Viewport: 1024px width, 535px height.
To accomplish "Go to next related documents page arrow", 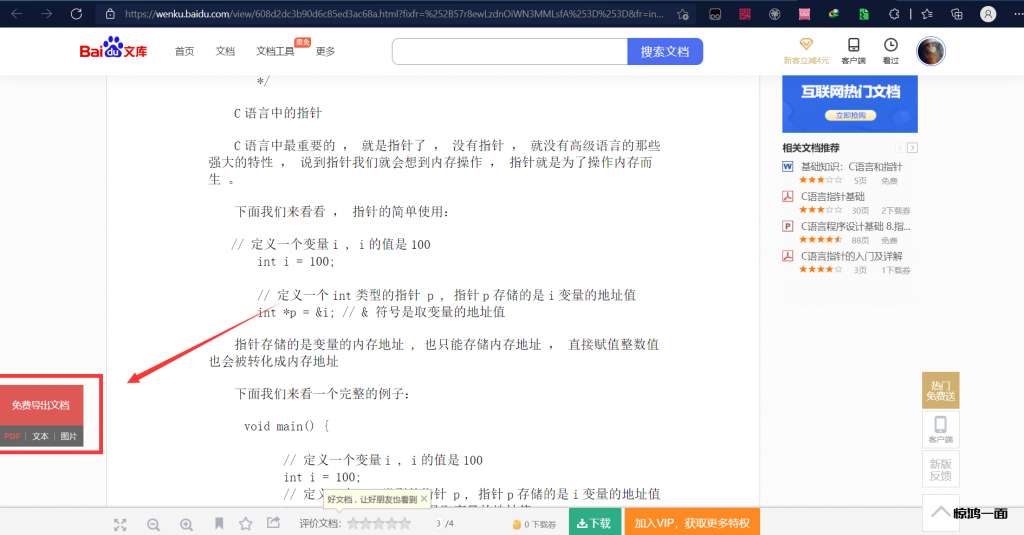I will (911, 148).
